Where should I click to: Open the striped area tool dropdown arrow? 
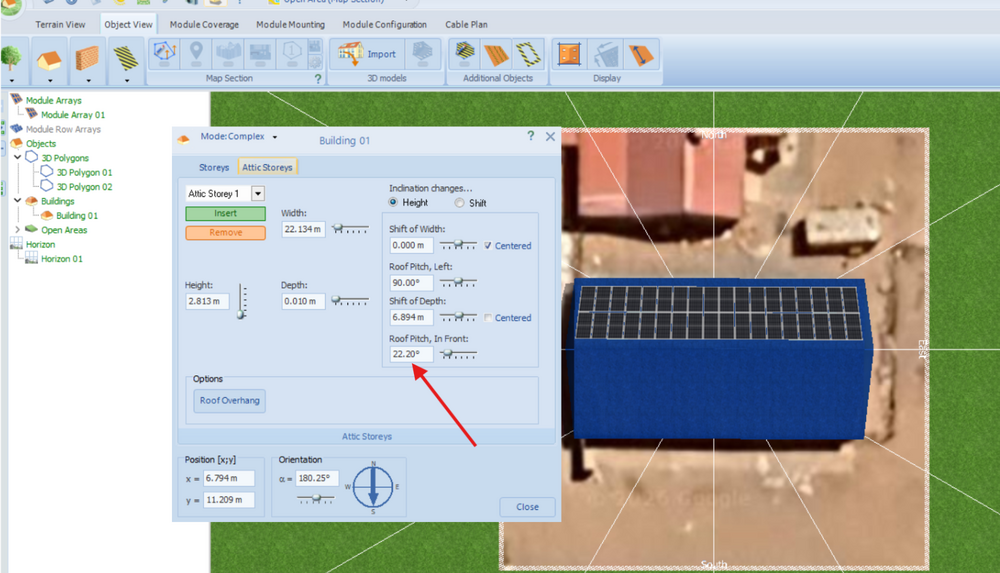(x=127, y=81)
